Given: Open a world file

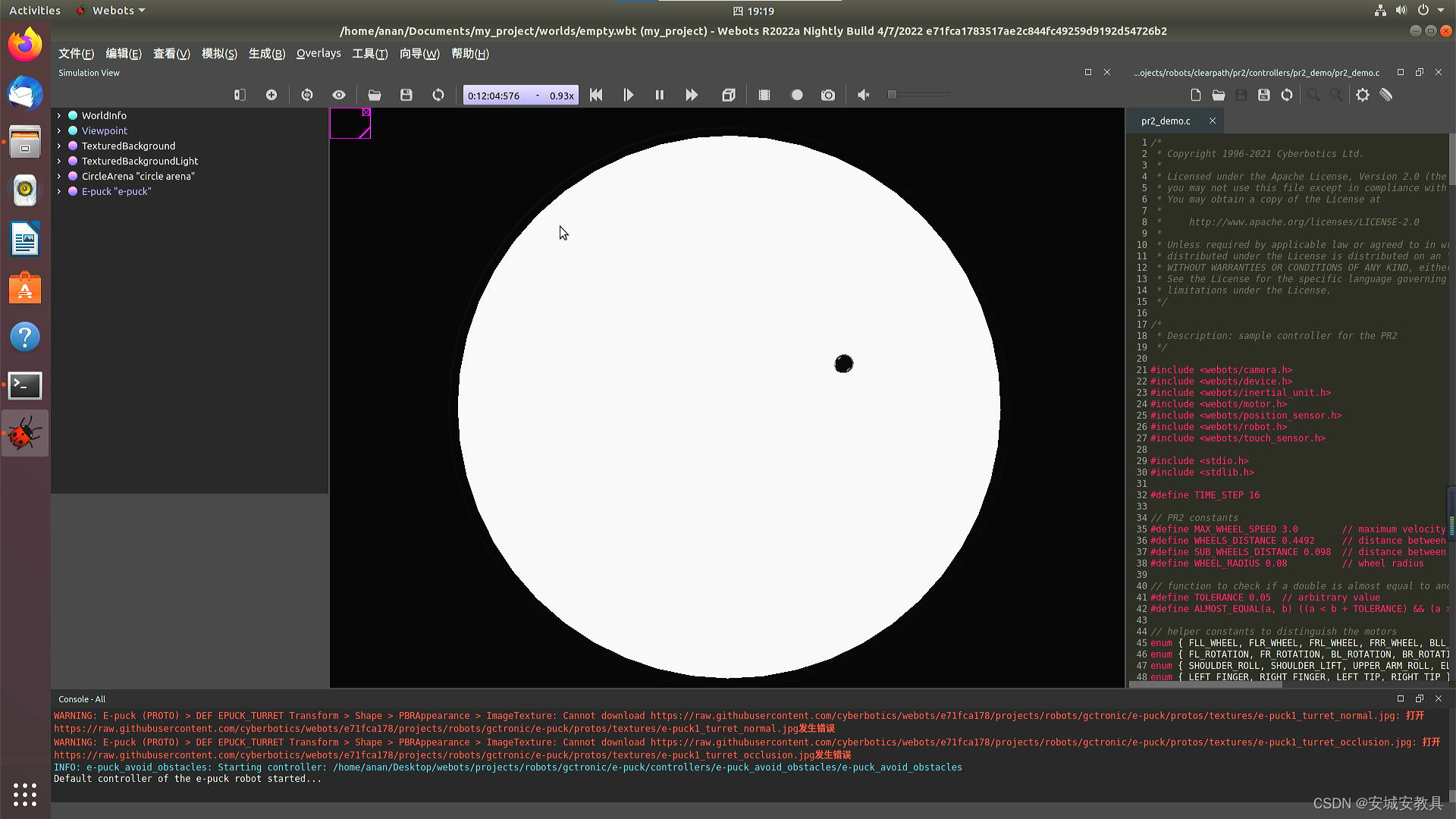Looking at the screenshot, I should pyautogui.click(x=375, y=95).
